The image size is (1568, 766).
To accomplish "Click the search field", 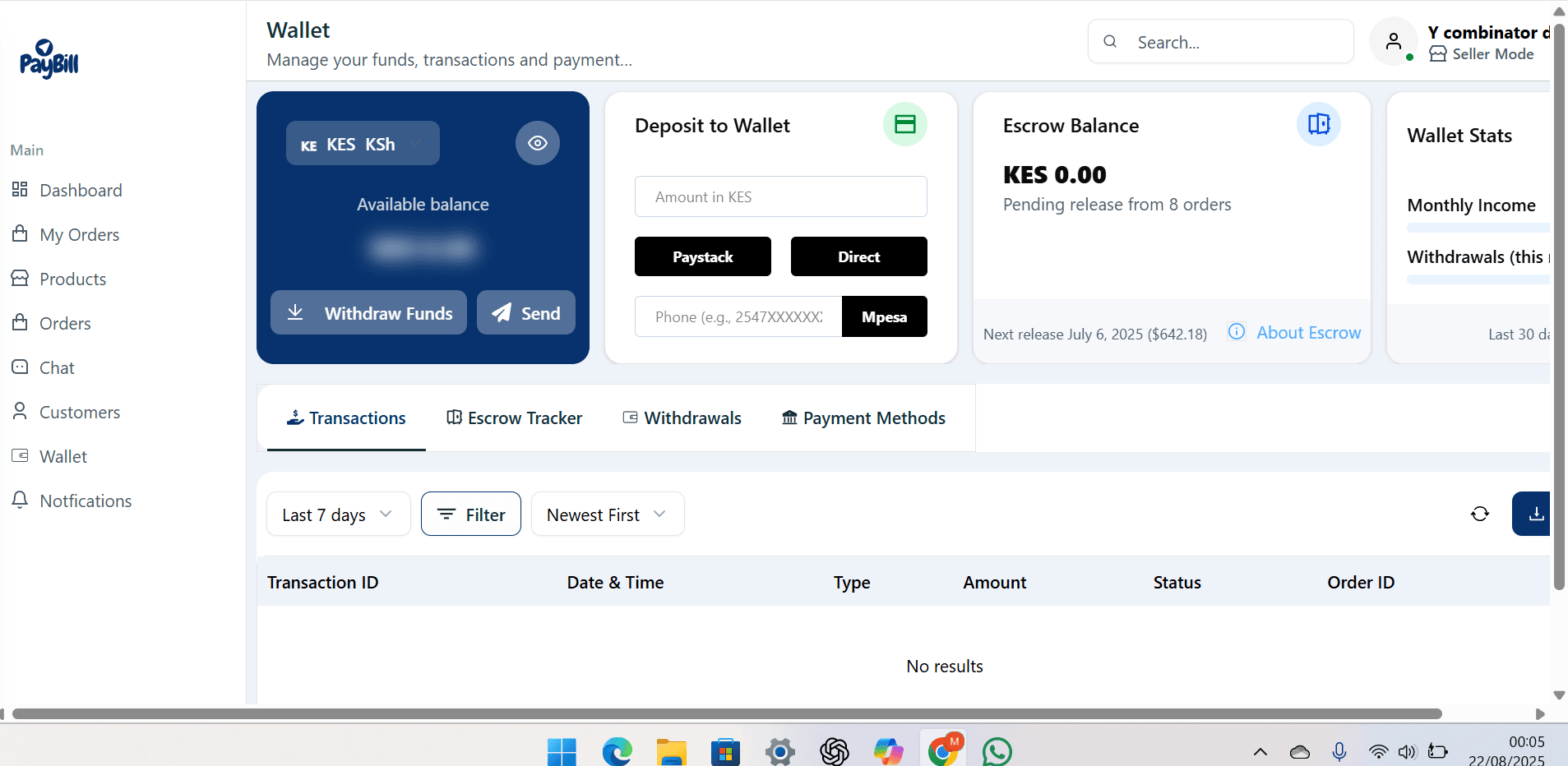I will point(1221,41).
